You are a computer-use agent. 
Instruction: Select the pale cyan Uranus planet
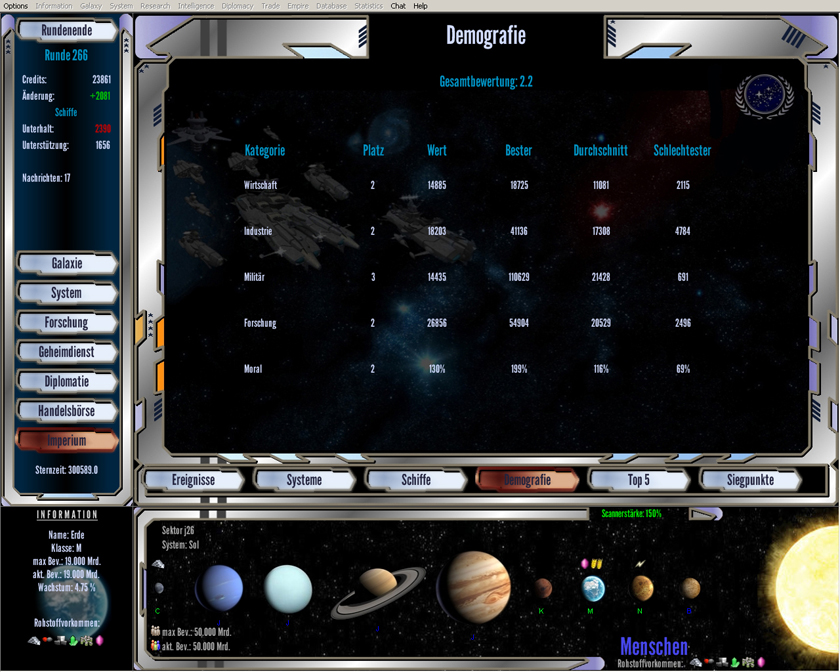click(x=288, y=588)
